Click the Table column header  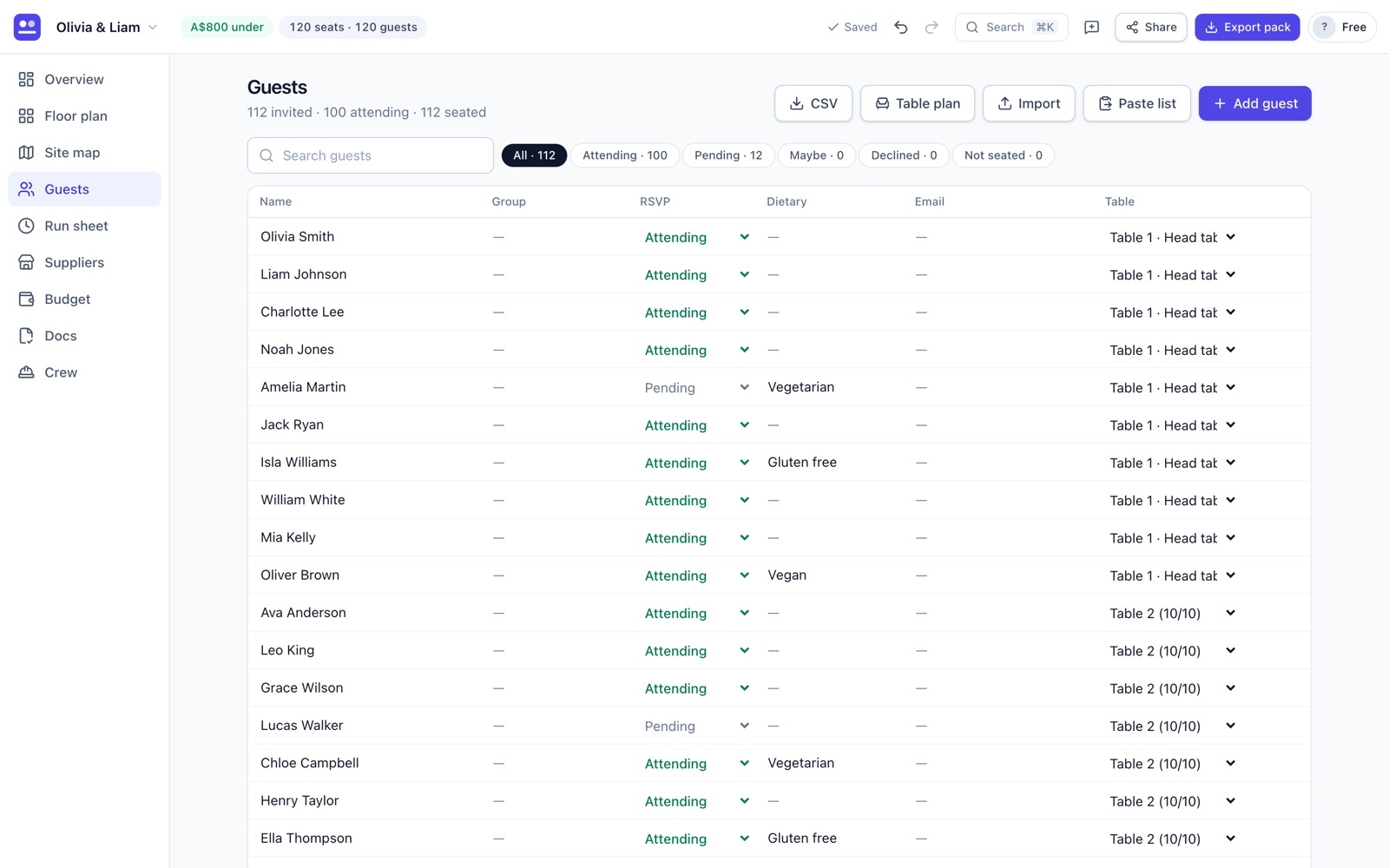point(1120,201)
